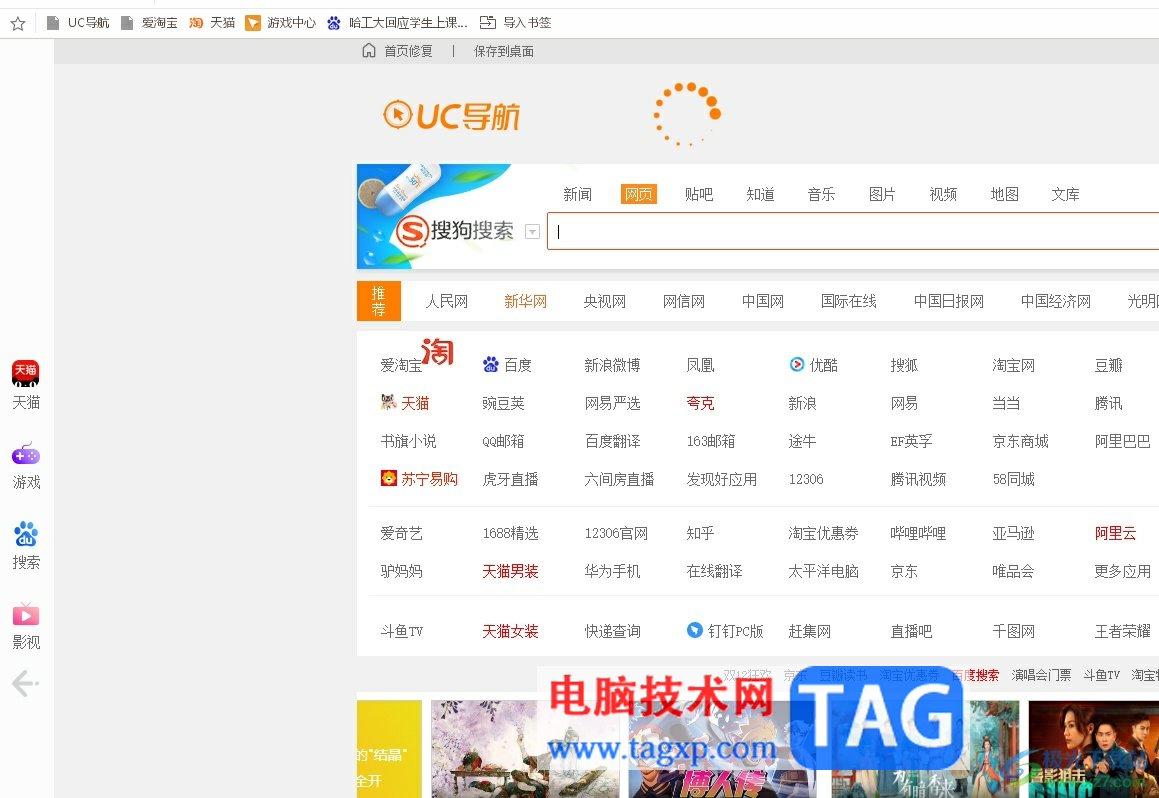The height and width of the screenshot is (798, 1159).
Task: Open the 夸克 link
Action: (700, 403)
